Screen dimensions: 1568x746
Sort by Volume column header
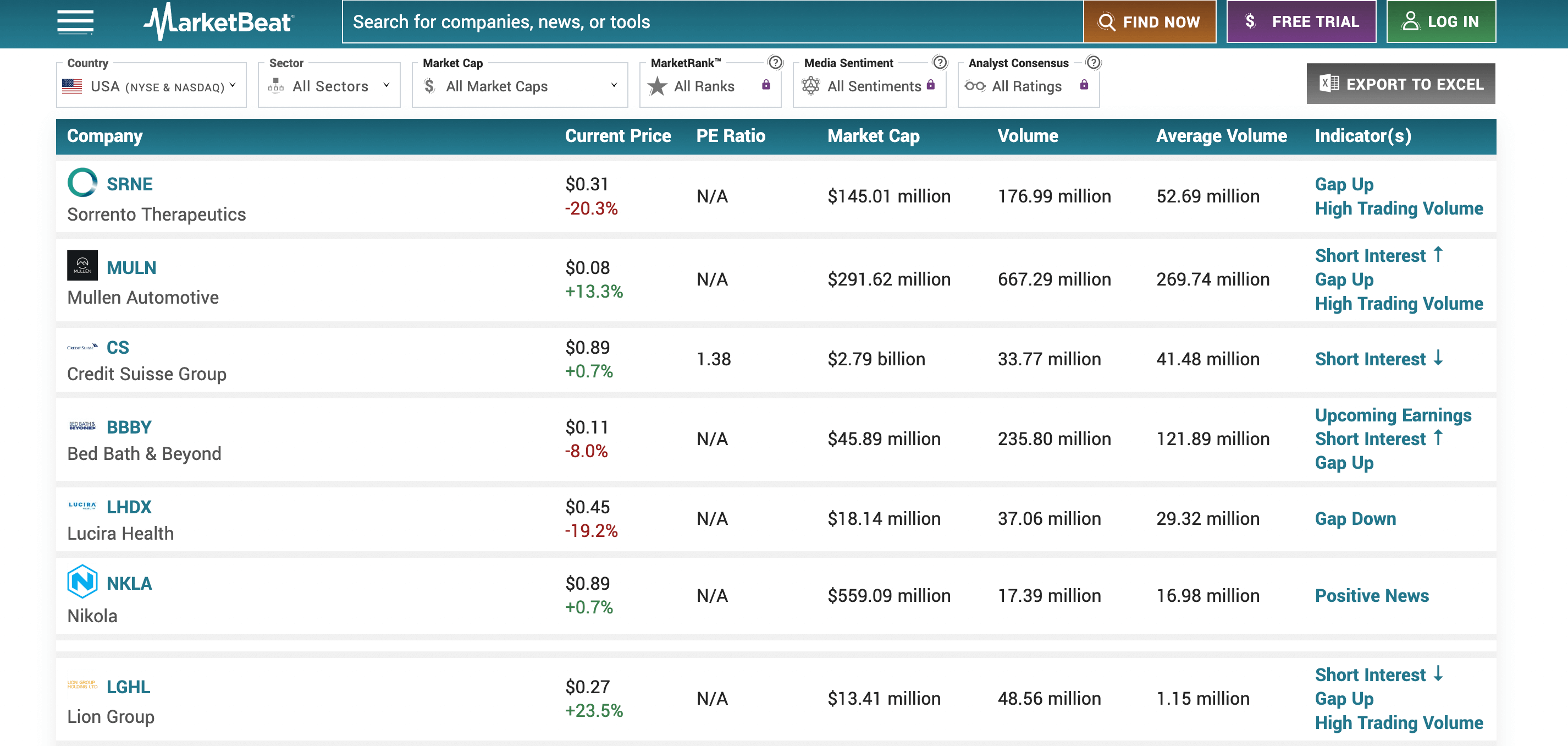click(1028, 136)
